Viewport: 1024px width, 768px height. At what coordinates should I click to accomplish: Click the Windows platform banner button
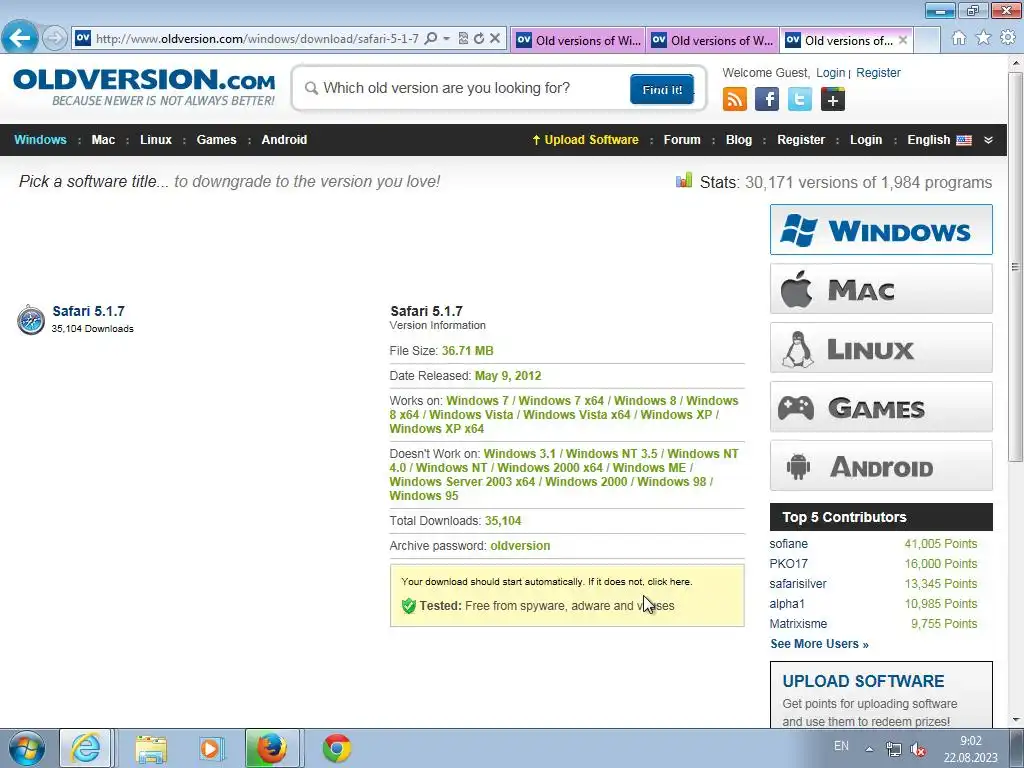[x=881, y=230]
